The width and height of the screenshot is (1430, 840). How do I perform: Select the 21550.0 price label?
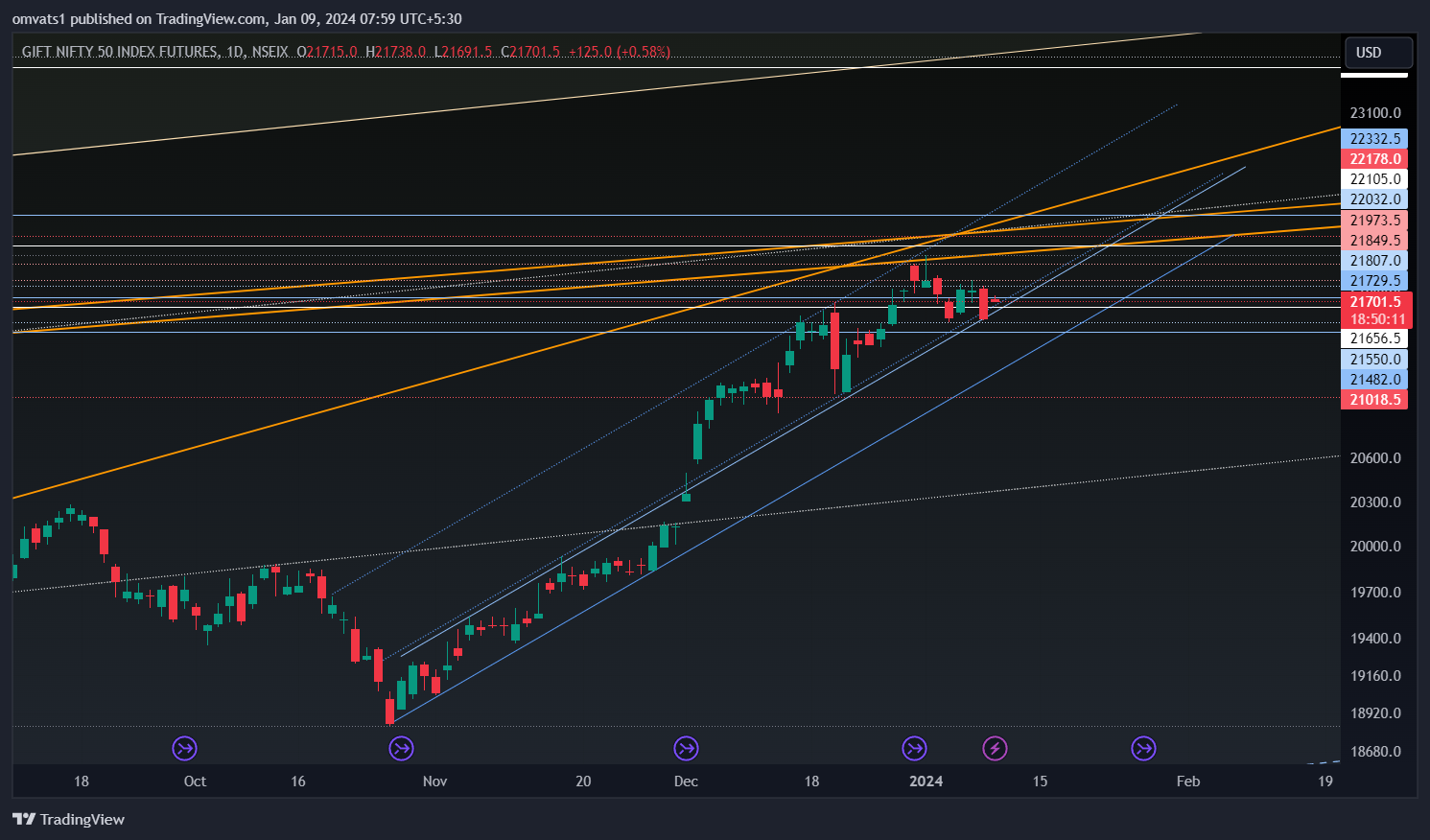coord(1374,360)
